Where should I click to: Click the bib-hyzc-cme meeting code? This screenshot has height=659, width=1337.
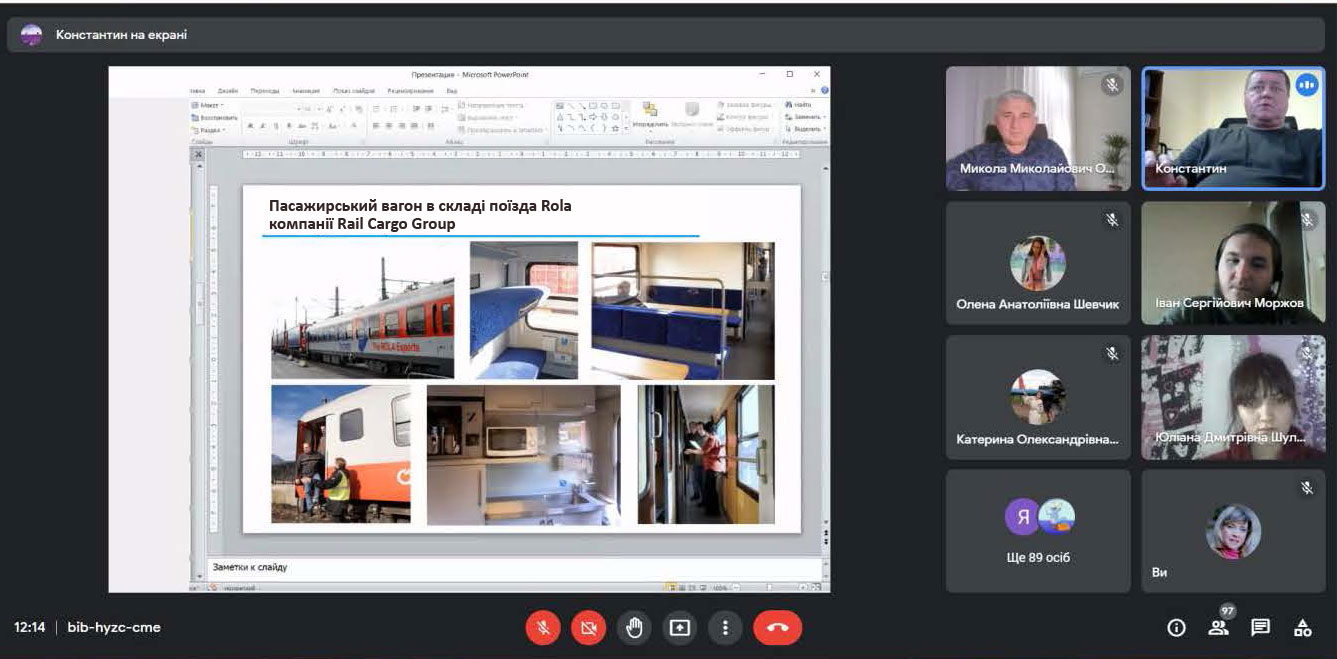[x=114, y=628]
